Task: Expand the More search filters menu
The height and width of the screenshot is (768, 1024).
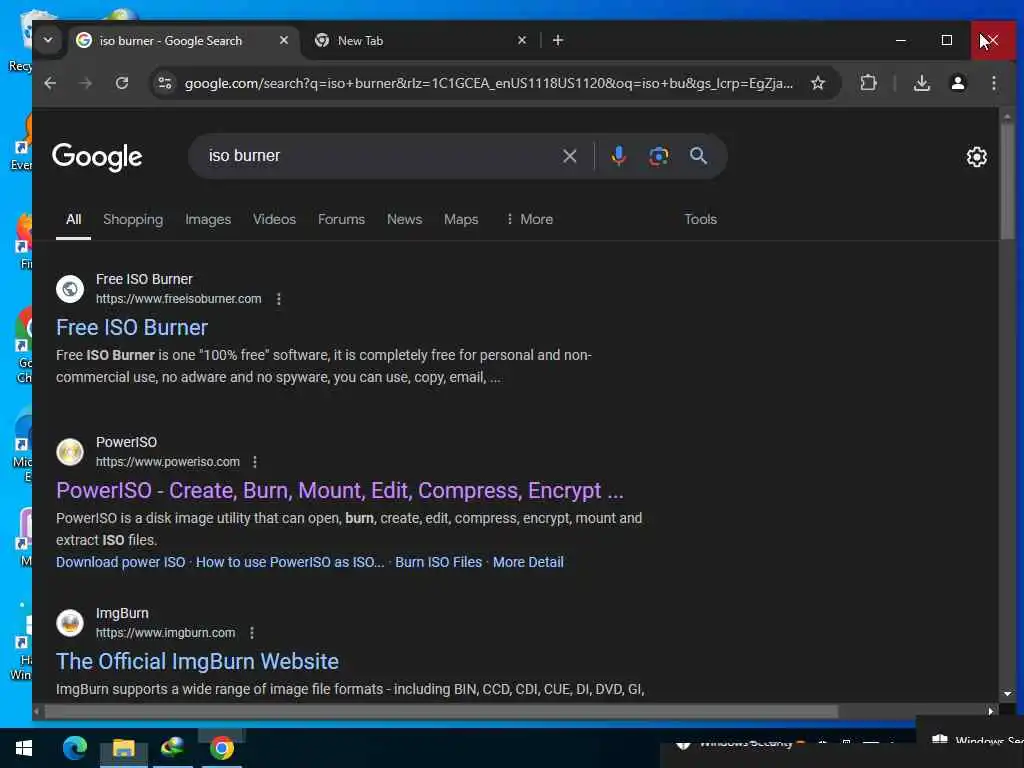Action: [x=530, y=219]
